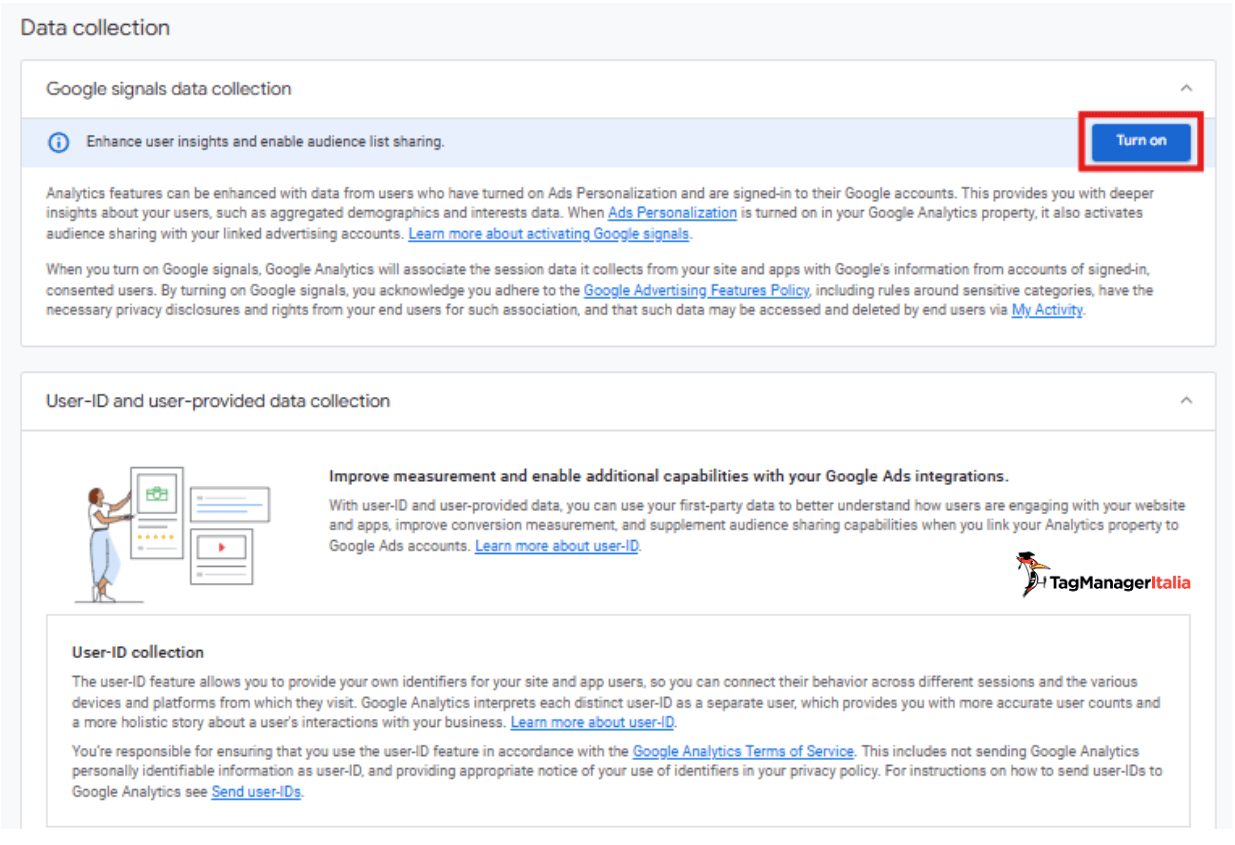Follow the Google Advertising Features Policy link
This screenshot has height=845, width=1235.
click(x=695, y=290)
